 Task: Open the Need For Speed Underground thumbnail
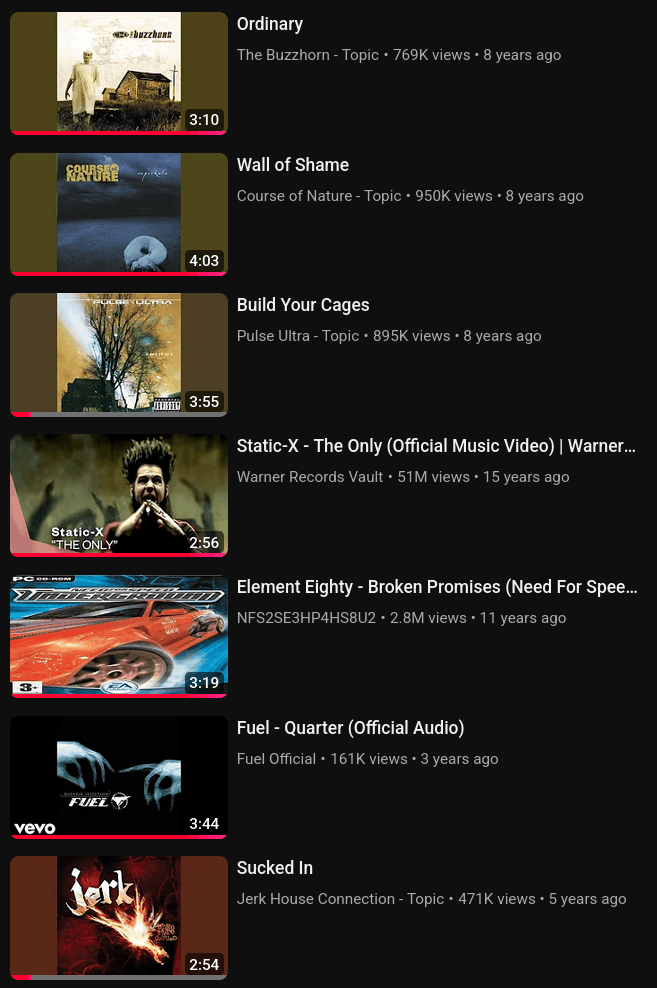tap(118, 636)
